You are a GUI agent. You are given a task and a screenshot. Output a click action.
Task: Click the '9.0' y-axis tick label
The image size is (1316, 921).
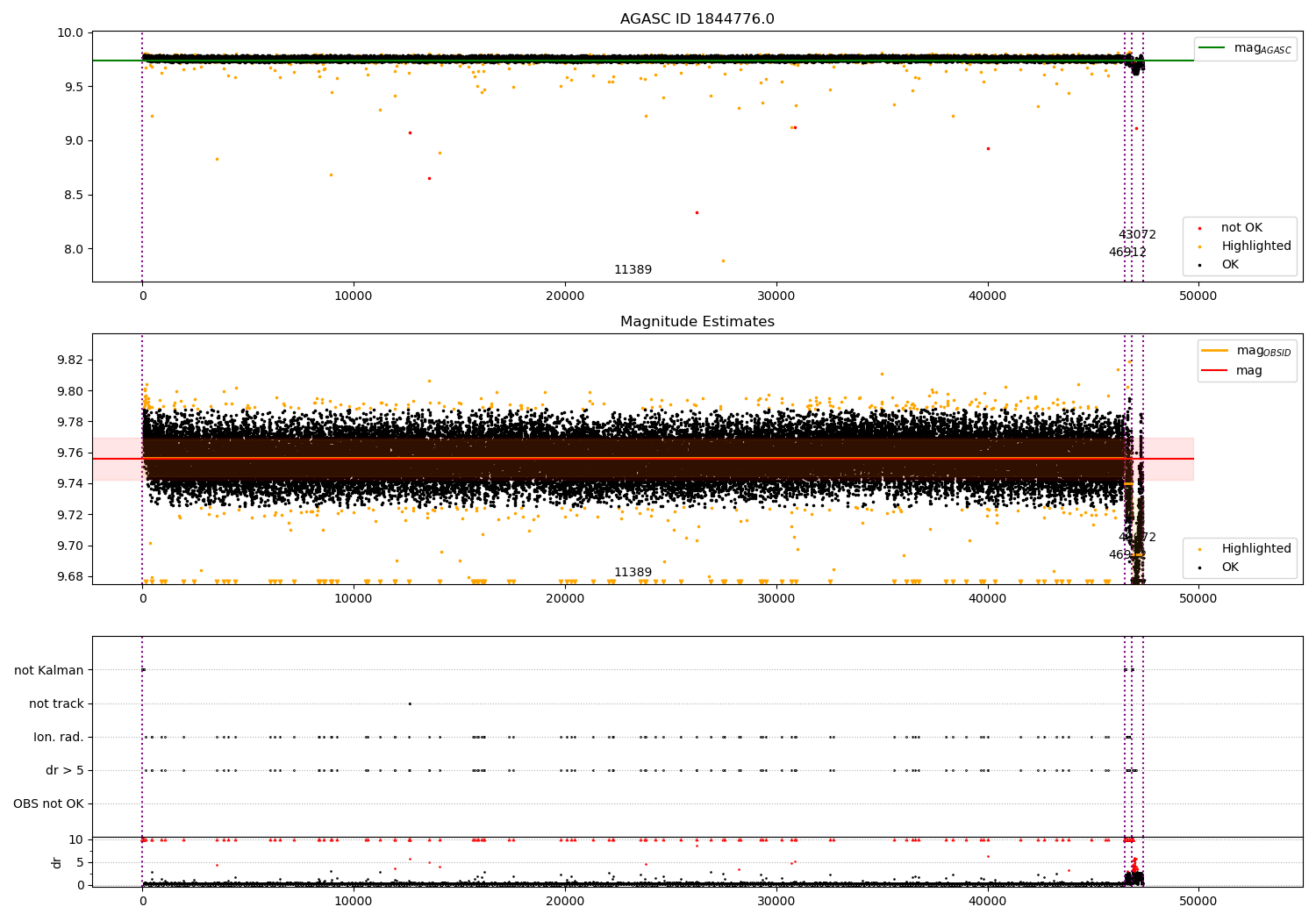pyautogui.click(x=75, y=140)
